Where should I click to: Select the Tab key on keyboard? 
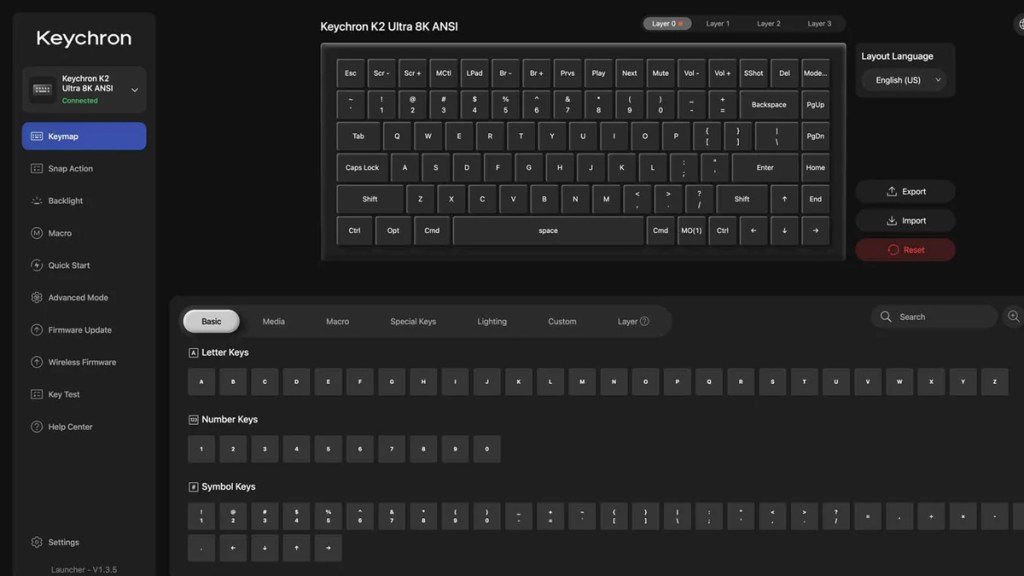tap(359, 136)
